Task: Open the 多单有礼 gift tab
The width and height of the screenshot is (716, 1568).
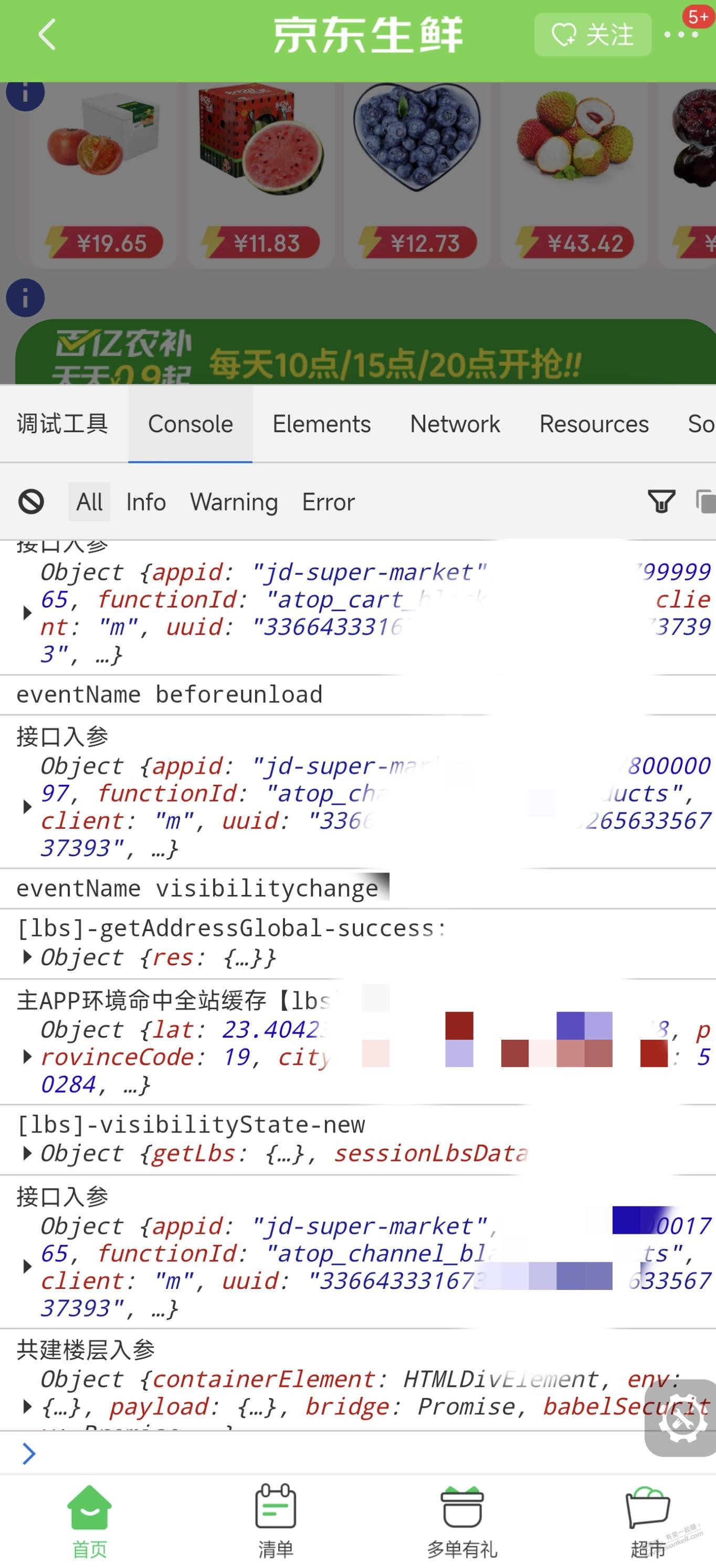Action: pos(462,1522)
